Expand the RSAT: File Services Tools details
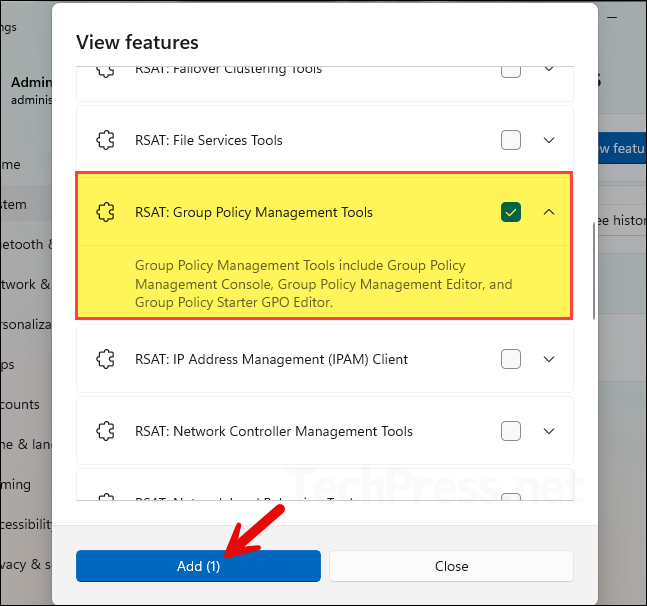Image resolution: width=647 pixels, height=606 pixels. 549,140
